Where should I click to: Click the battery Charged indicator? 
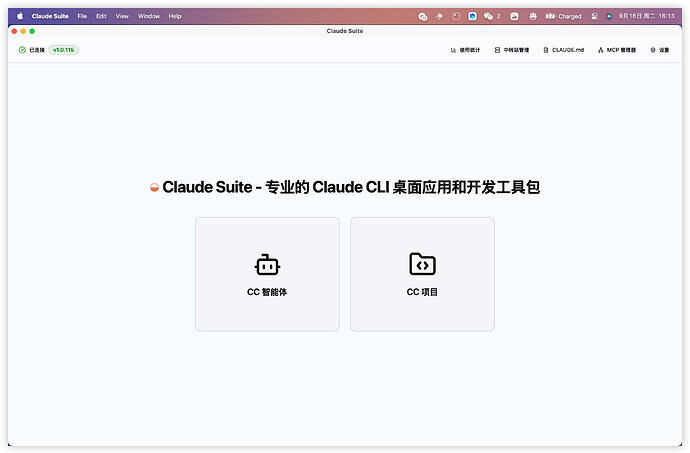pyautogui.click(x=563, y=16)
